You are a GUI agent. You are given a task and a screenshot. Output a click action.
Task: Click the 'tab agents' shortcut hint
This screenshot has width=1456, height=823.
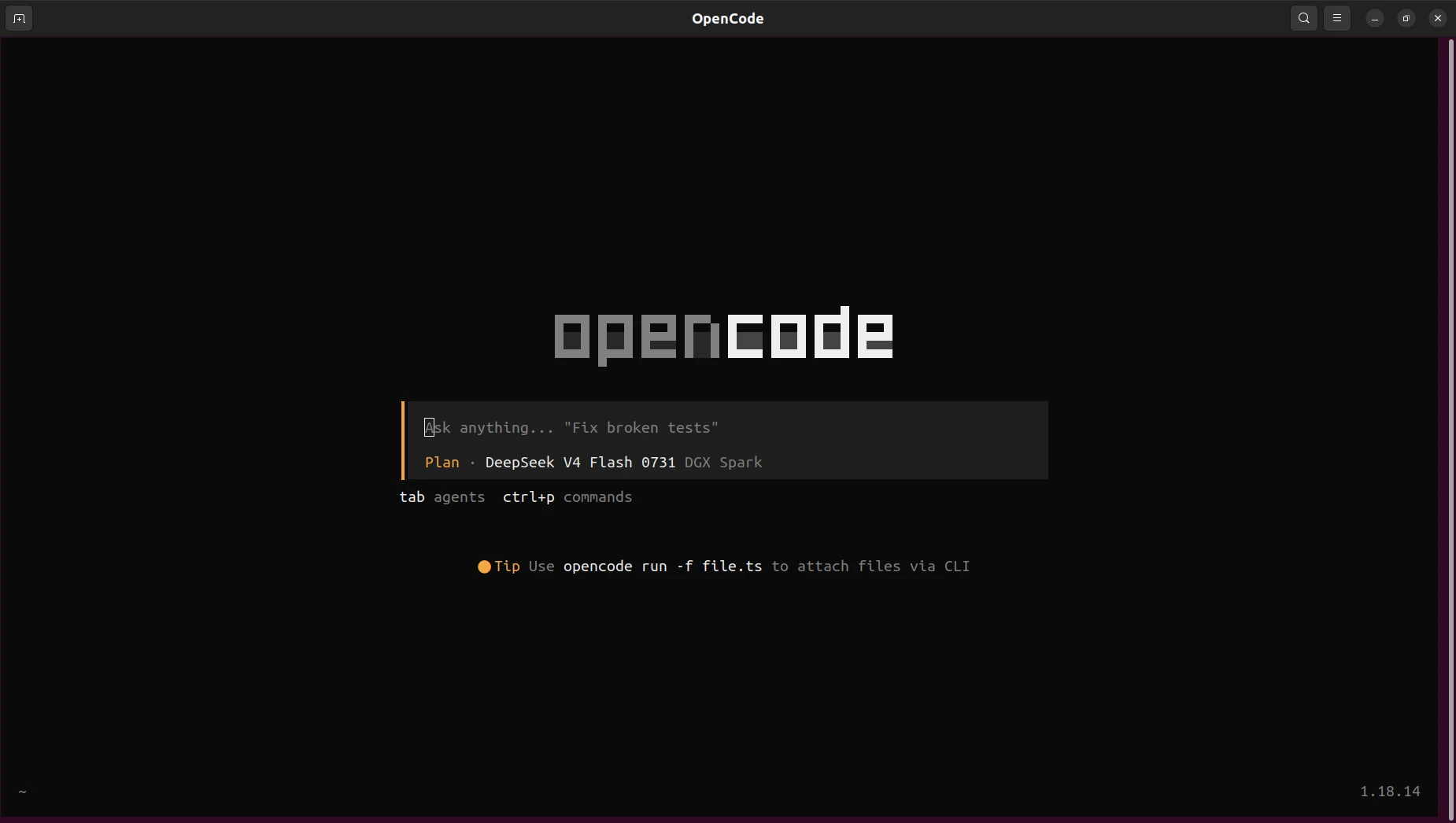[442, 497]
